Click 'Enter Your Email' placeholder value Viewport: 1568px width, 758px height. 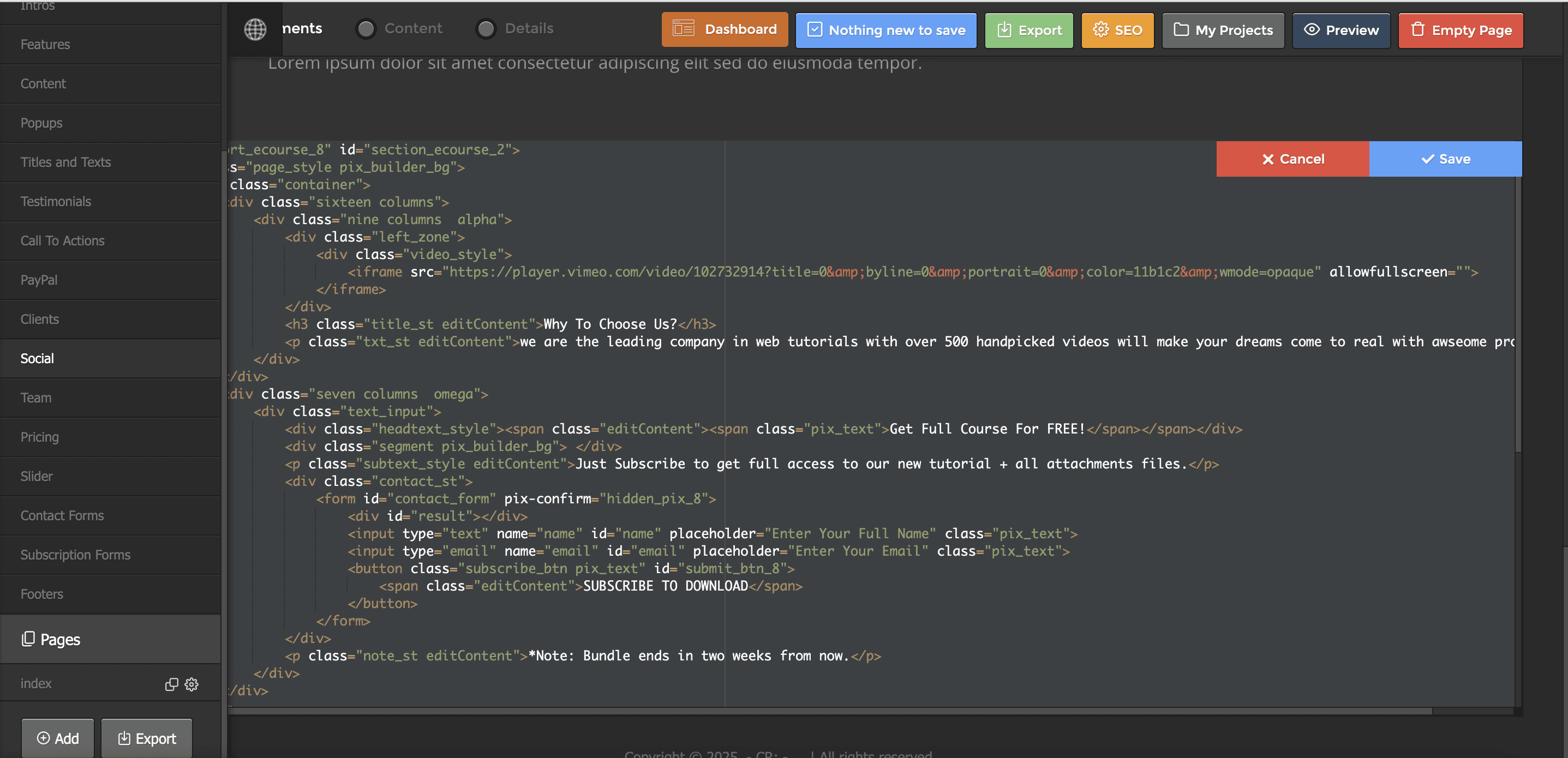(858, 551)
